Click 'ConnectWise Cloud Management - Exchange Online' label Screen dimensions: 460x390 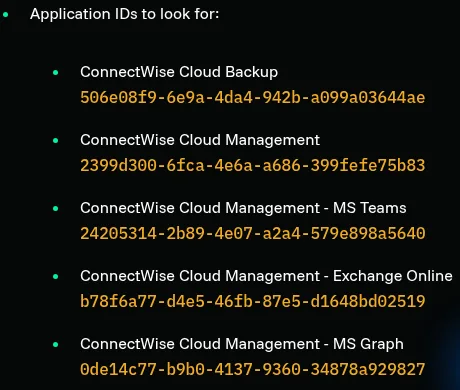click(266, 276)
